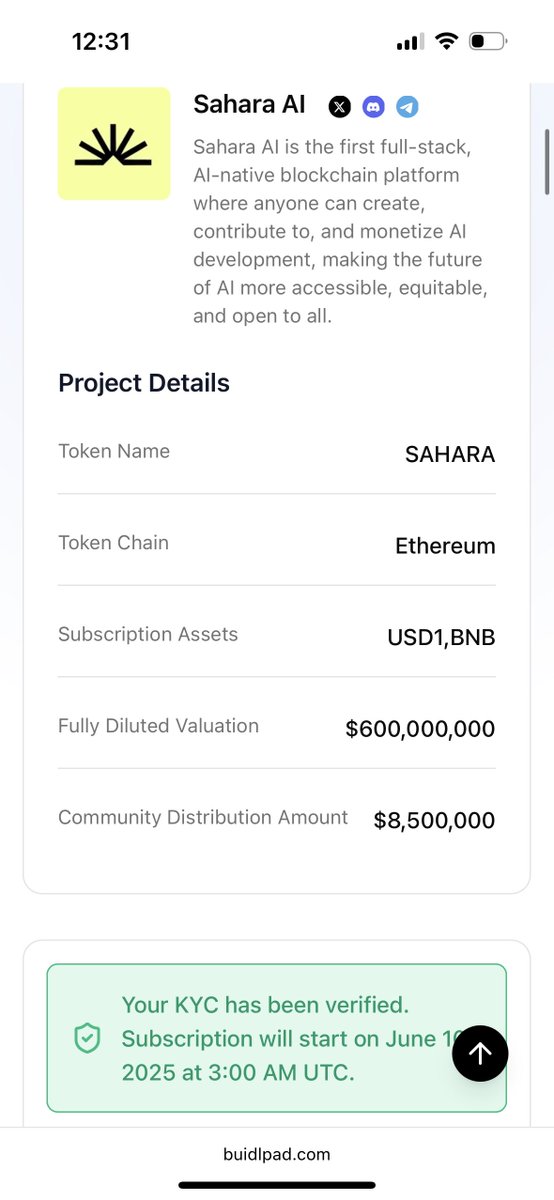Tap the Token Chain Ethereum value

(x=445, y=546)
